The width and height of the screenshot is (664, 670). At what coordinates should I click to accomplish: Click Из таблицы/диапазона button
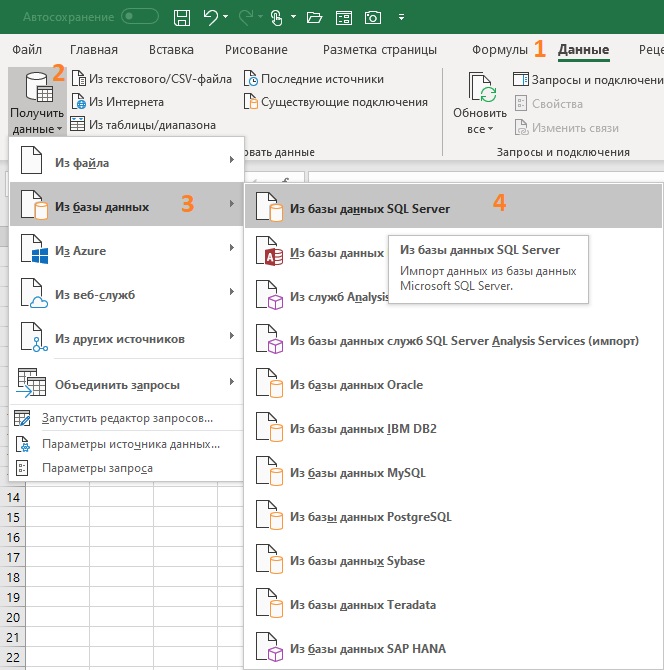(x=143, y=125)
